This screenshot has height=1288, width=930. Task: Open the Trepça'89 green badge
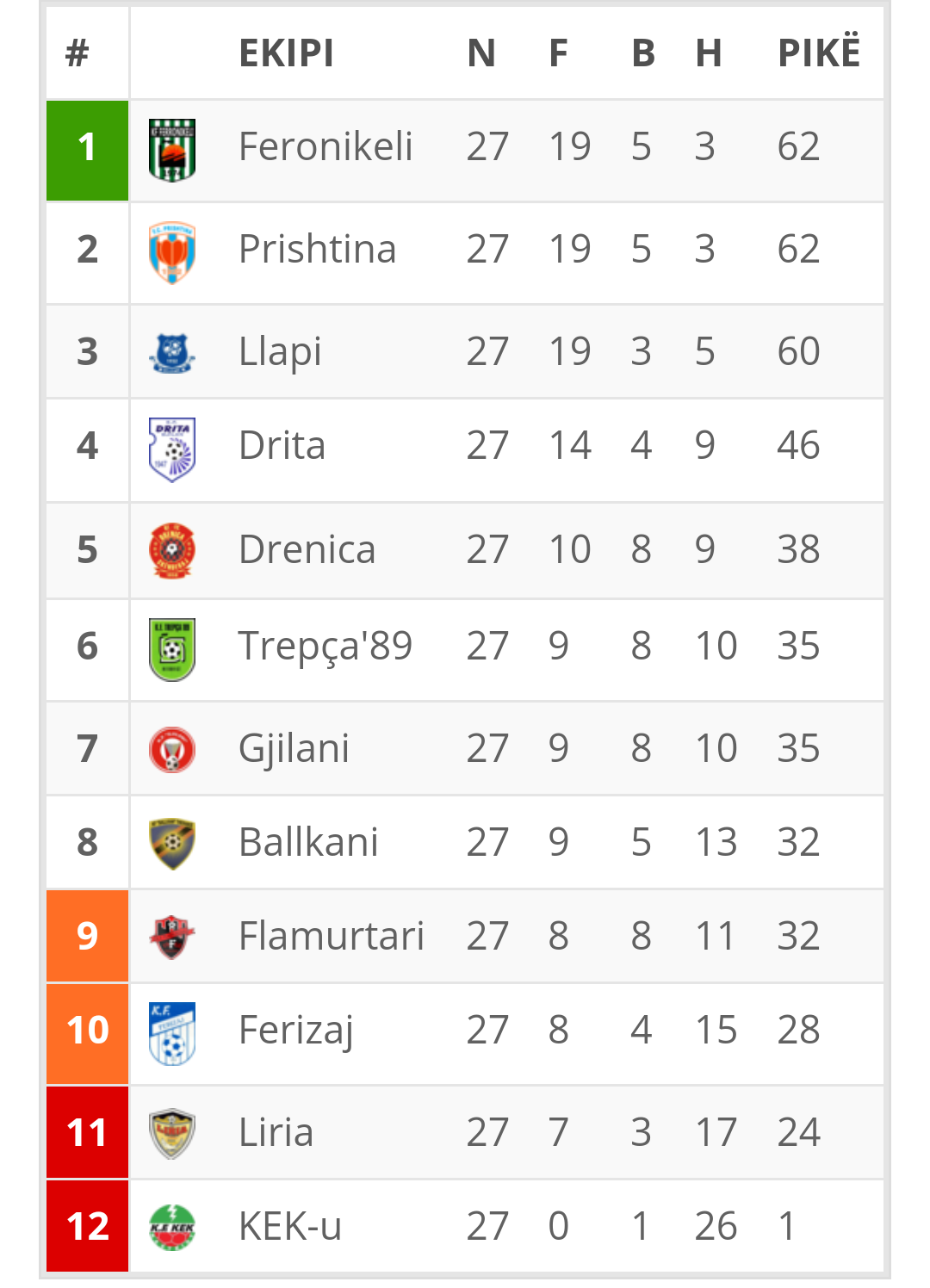172,649
